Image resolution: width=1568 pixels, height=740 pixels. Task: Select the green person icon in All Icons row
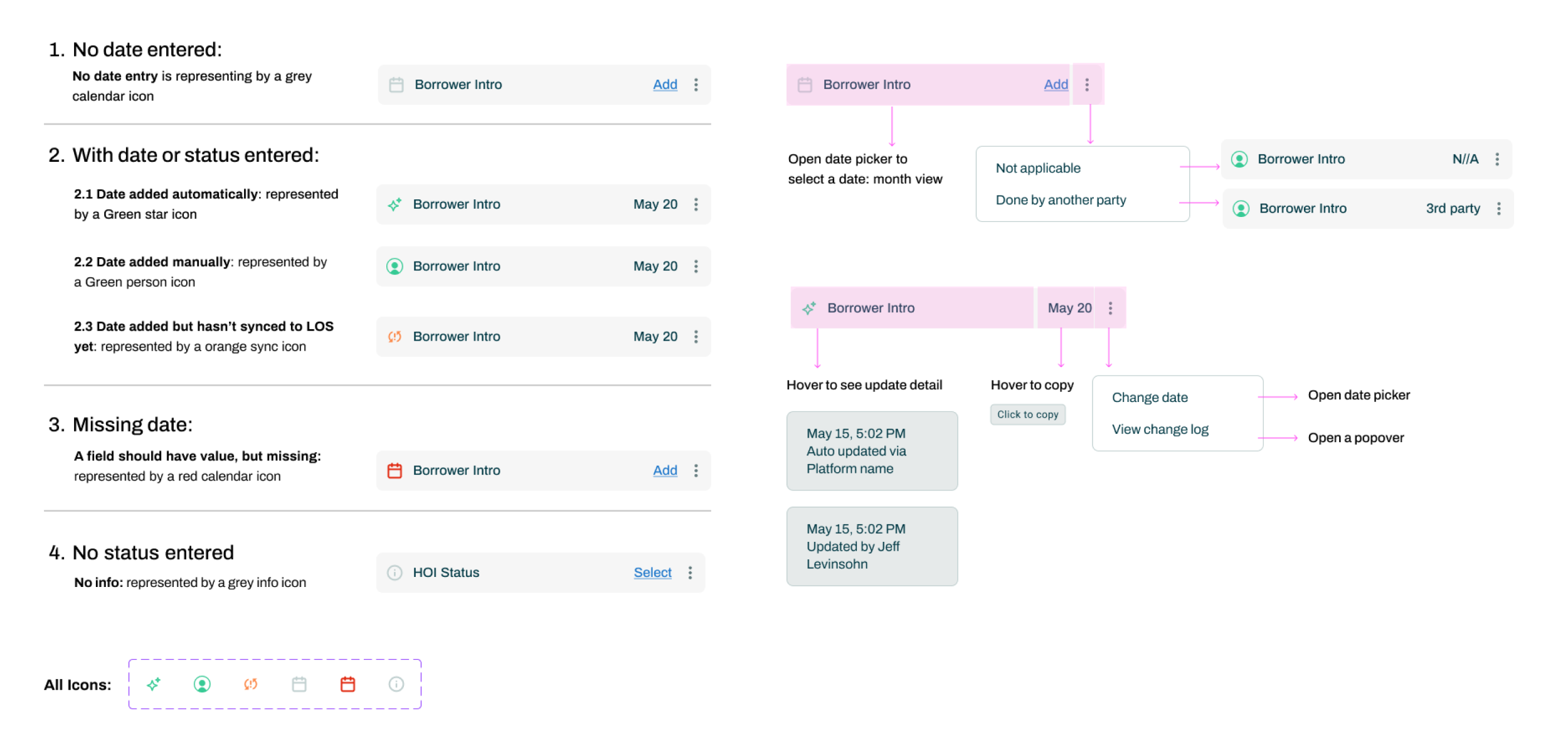pos(202,684)
